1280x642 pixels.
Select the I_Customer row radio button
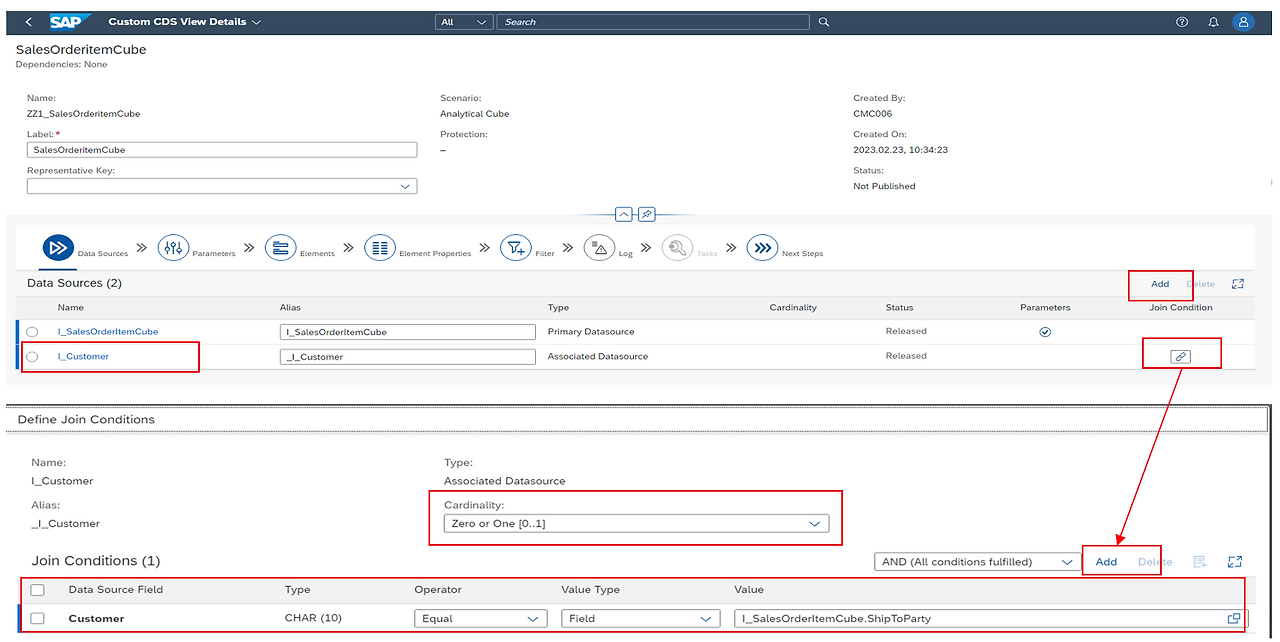coord(33,357)
